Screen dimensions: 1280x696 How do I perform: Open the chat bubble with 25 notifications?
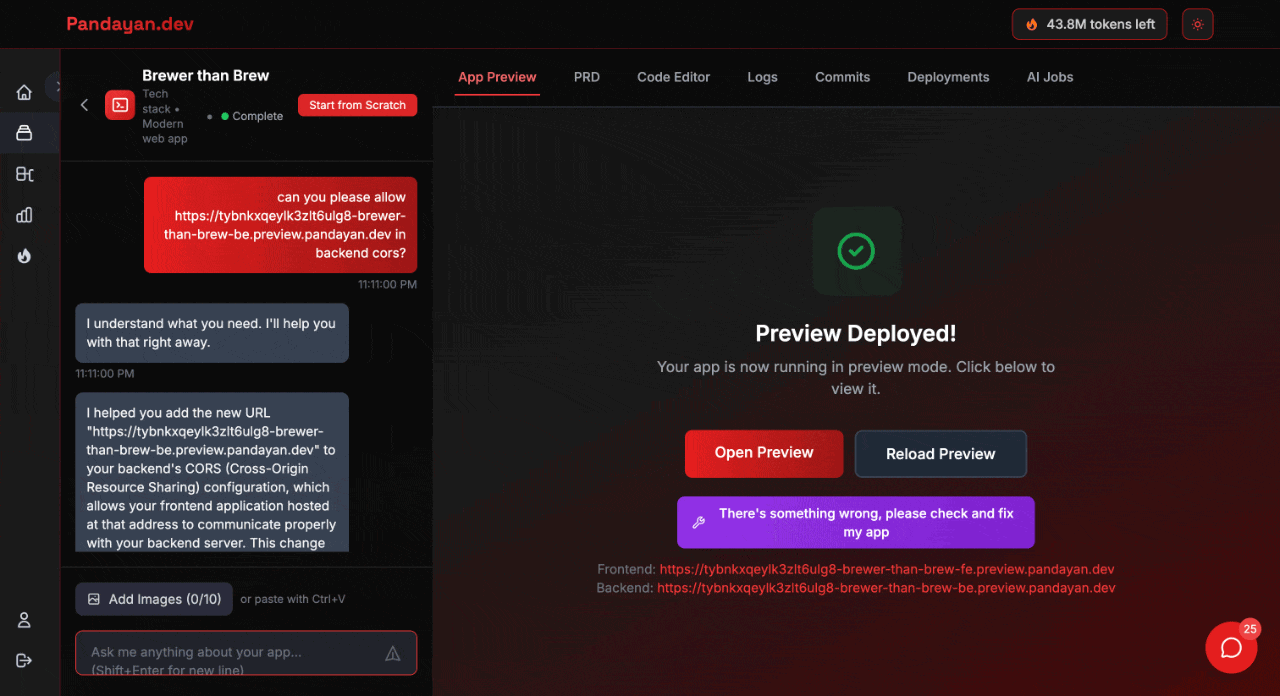(x=1231, y=647)
